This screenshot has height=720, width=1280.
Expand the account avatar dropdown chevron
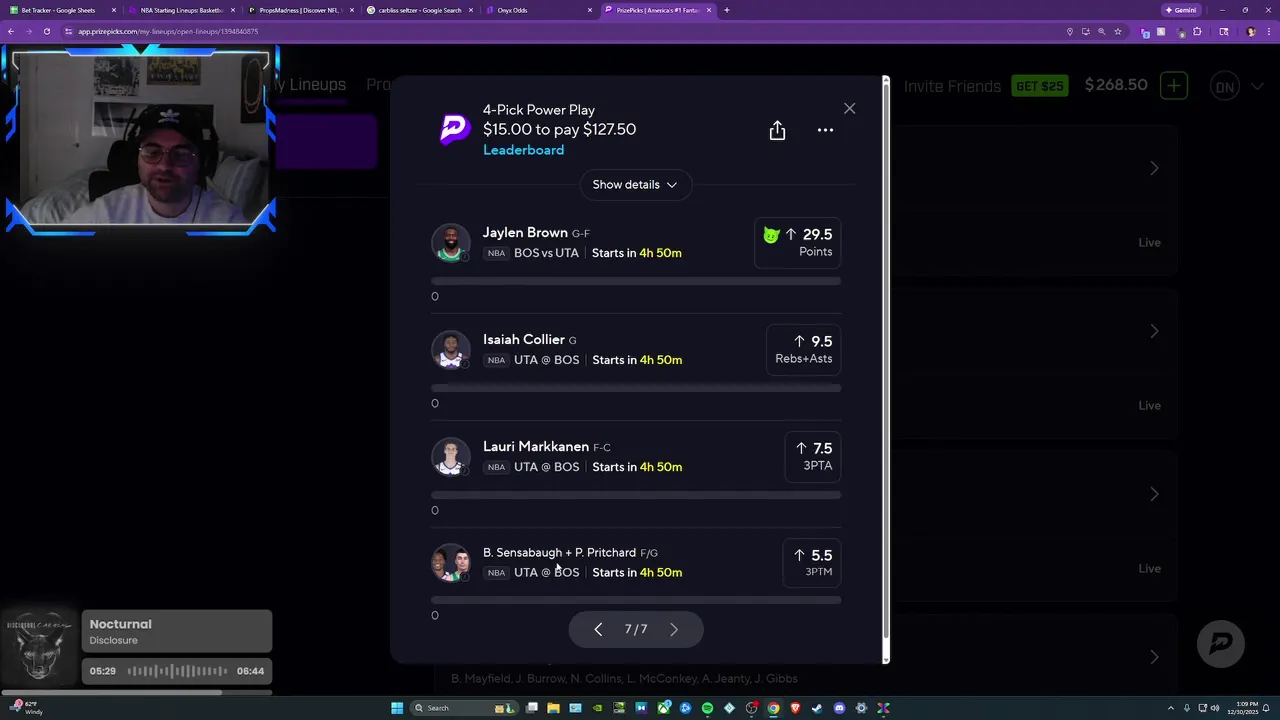[x=1257, y=86]
